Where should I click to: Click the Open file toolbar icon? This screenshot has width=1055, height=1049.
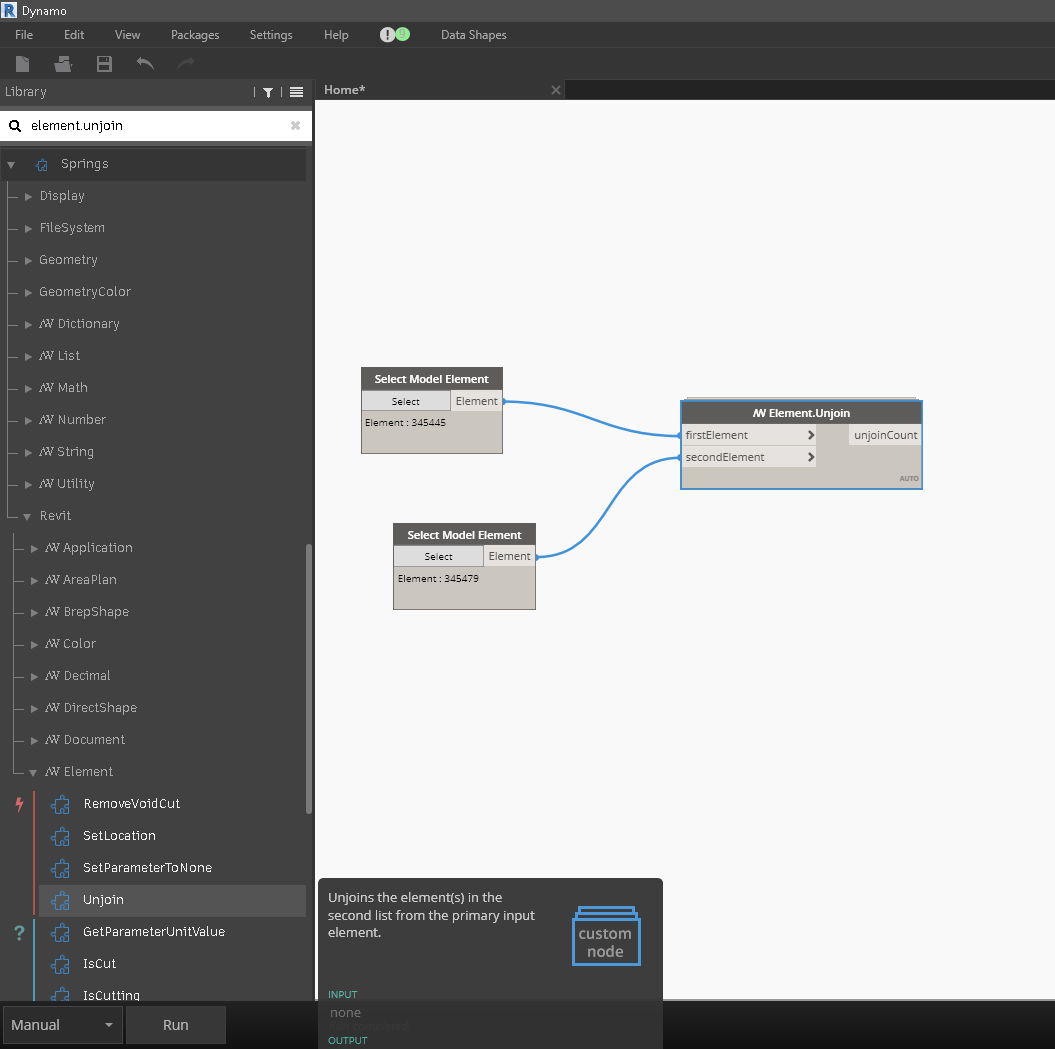point(63,64)
